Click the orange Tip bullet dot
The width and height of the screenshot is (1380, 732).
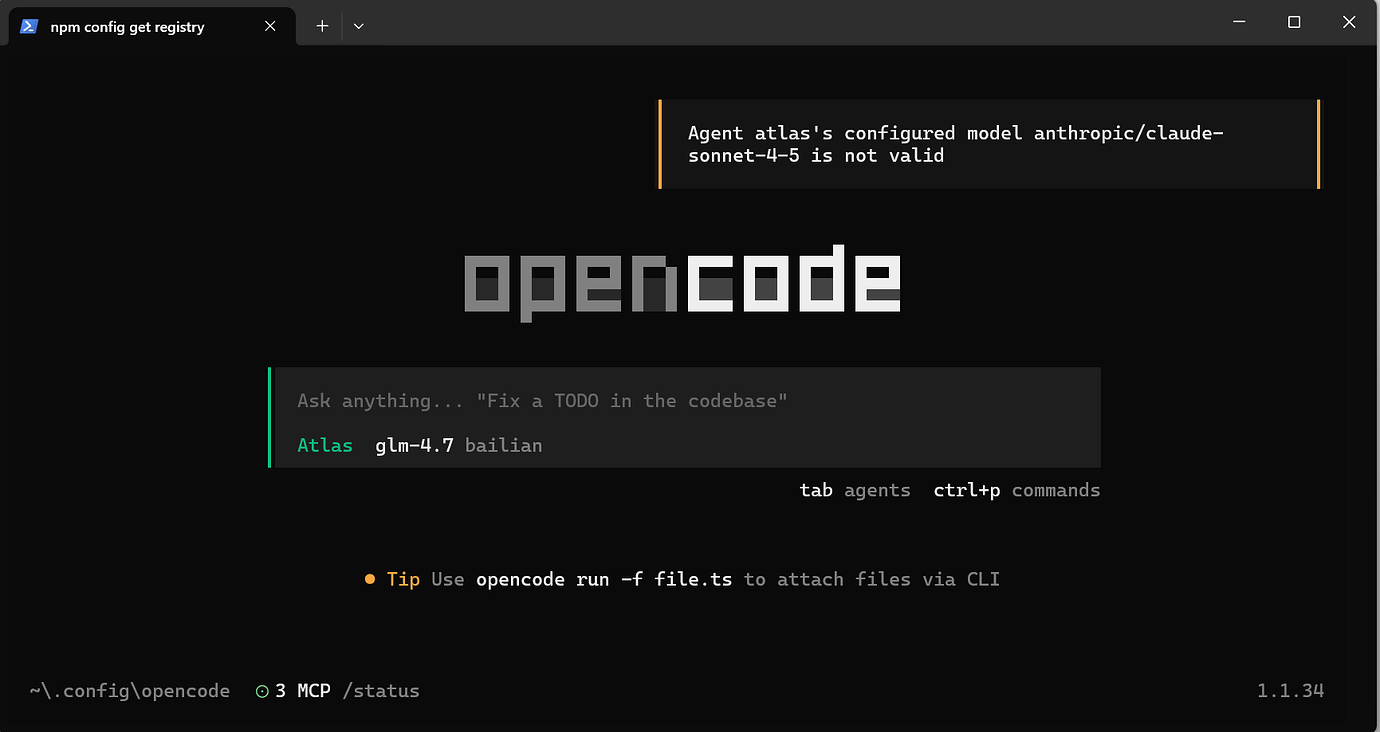(370, 579)
